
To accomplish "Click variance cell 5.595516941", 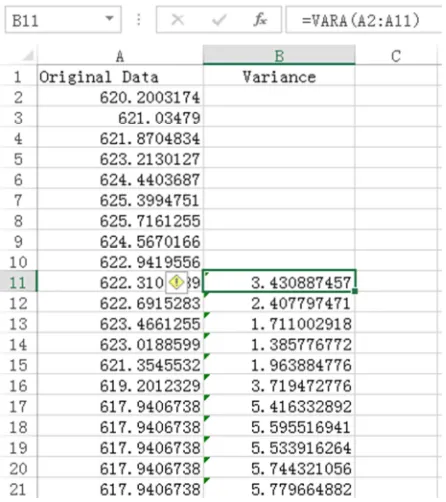I will [x=279, y=427].
